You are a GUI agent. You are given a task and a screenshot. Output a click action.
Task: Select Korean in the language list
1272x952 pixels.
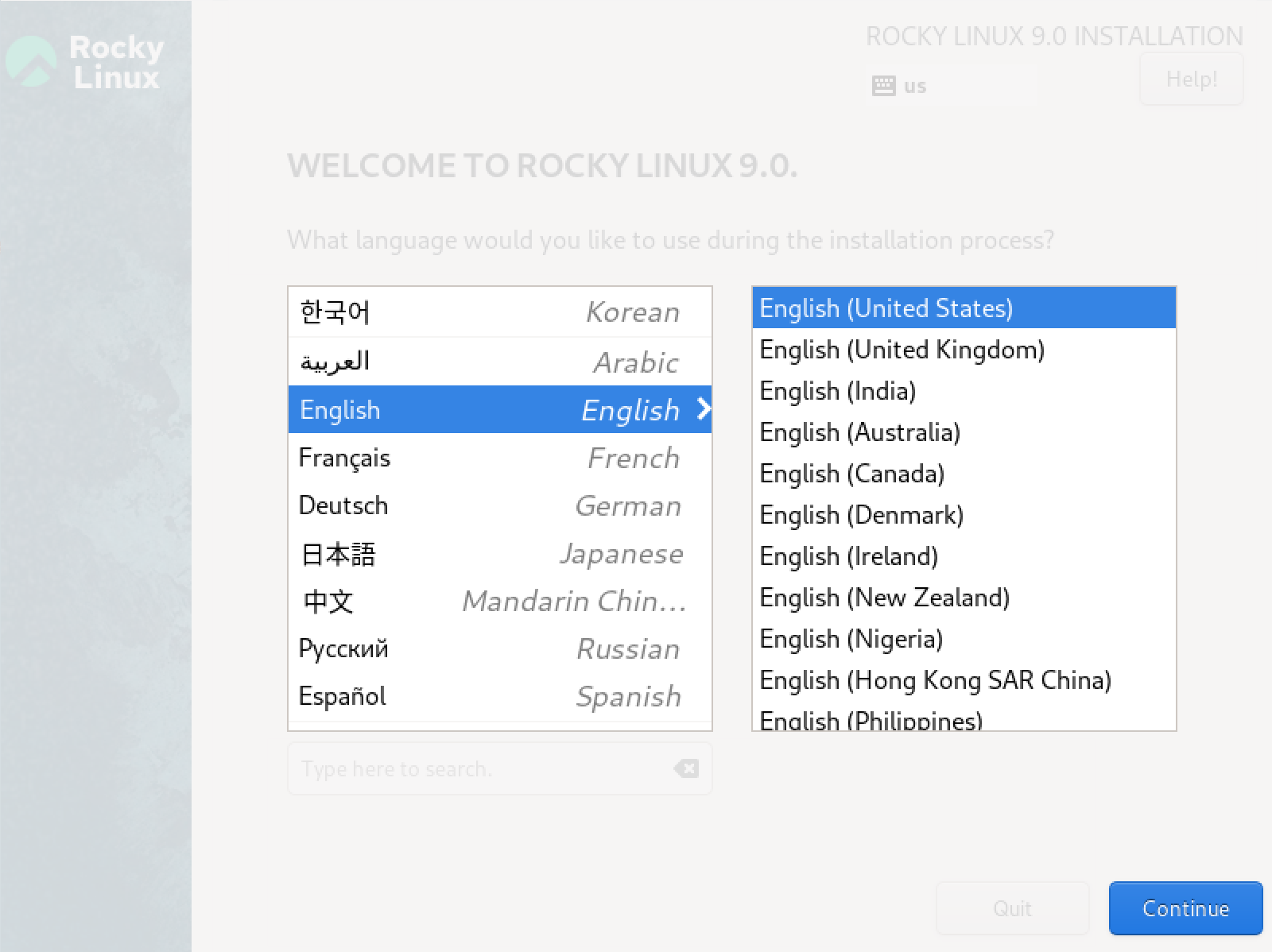[499, 312]
